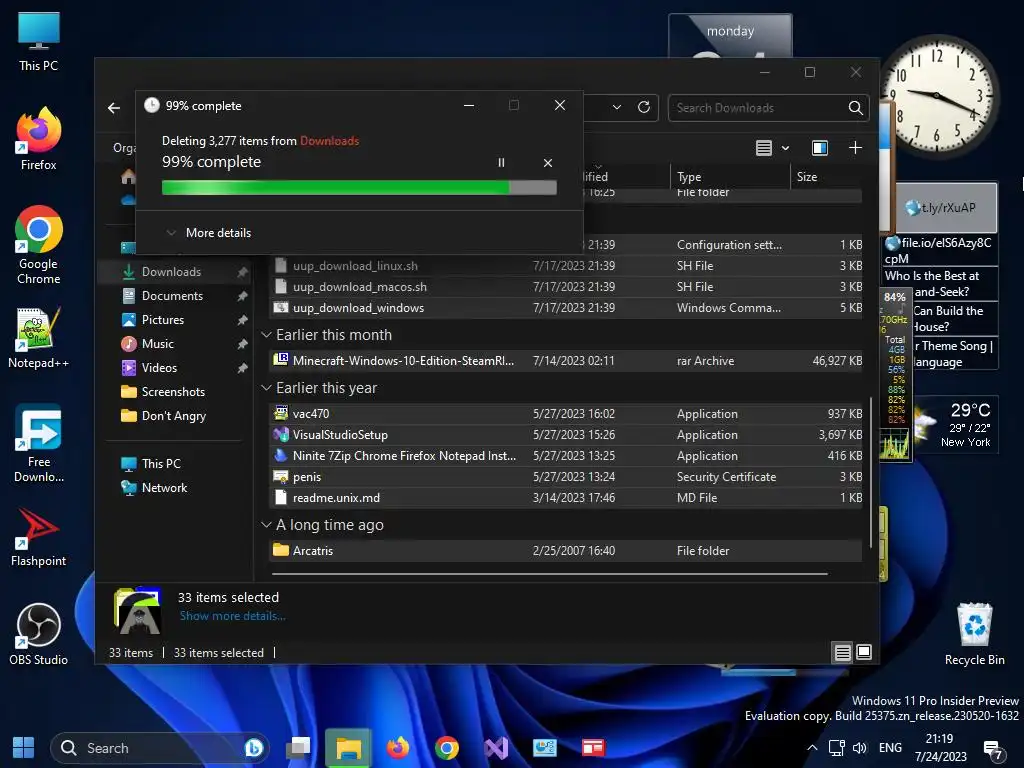
Task: Collapse the A long time ago group
Action: pos(266,525)
